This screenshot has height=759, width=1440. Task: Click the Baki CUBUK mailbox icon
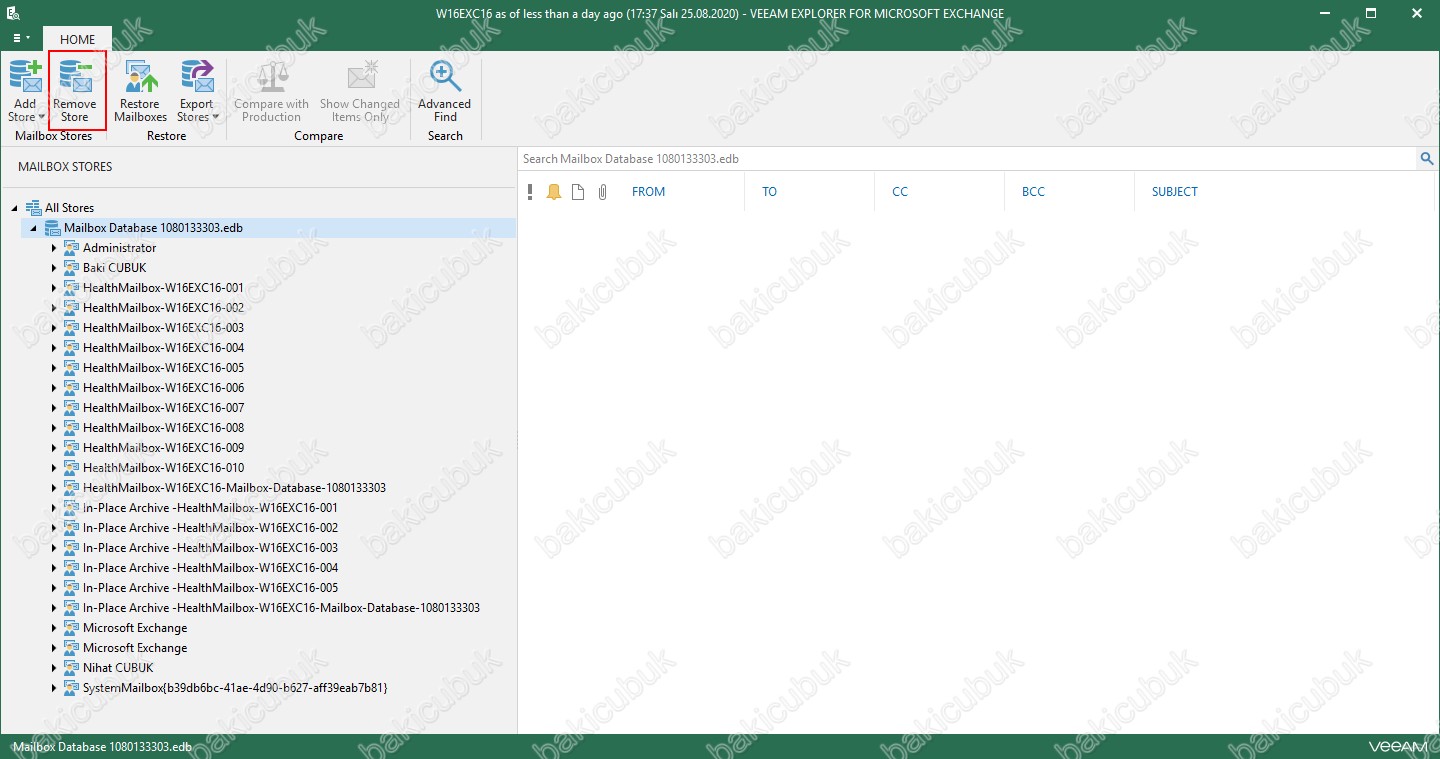pyautogui.click(x=71, y=268)
